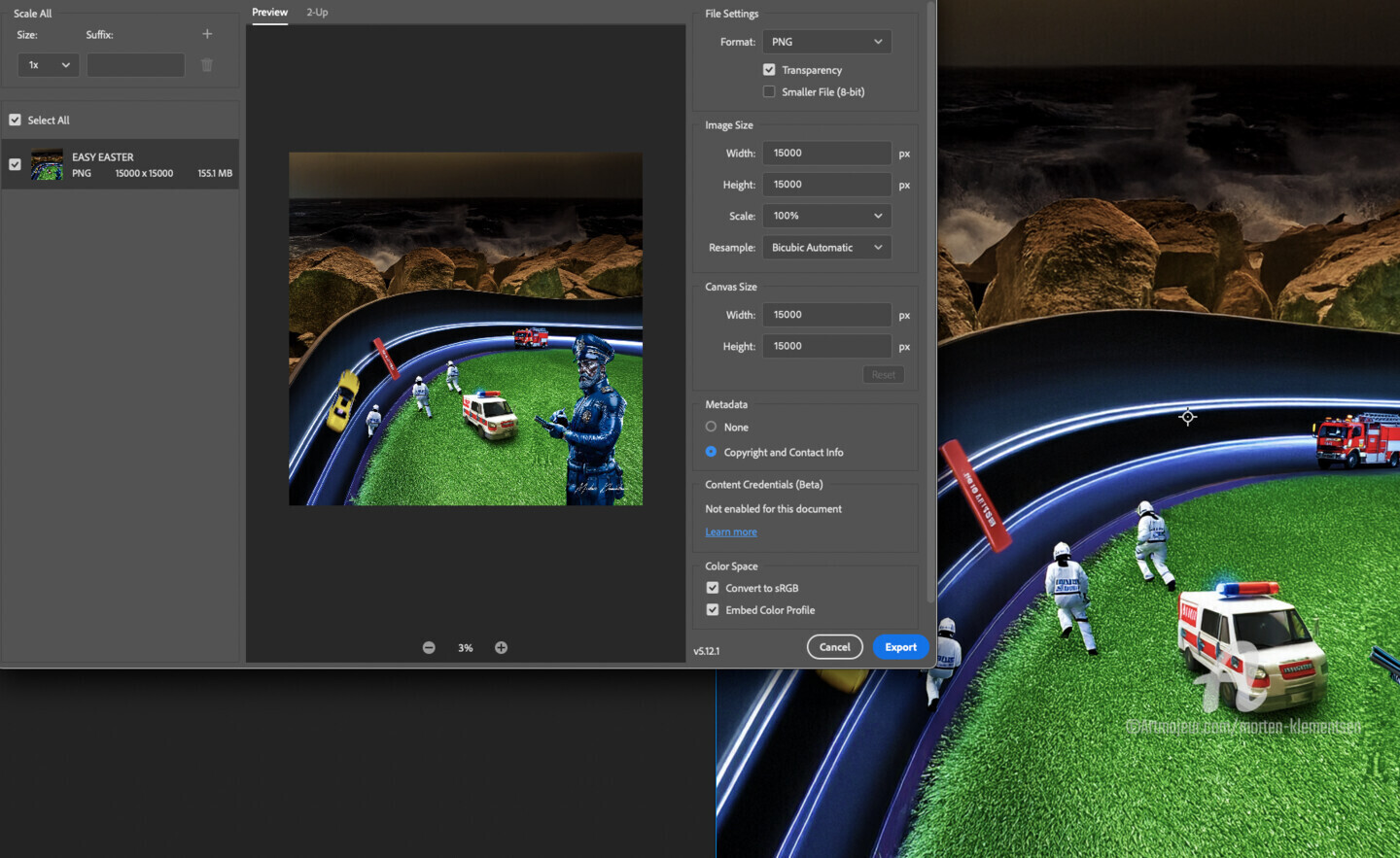Click the EASY EASTER asset thumbnail

pos(47,164)
